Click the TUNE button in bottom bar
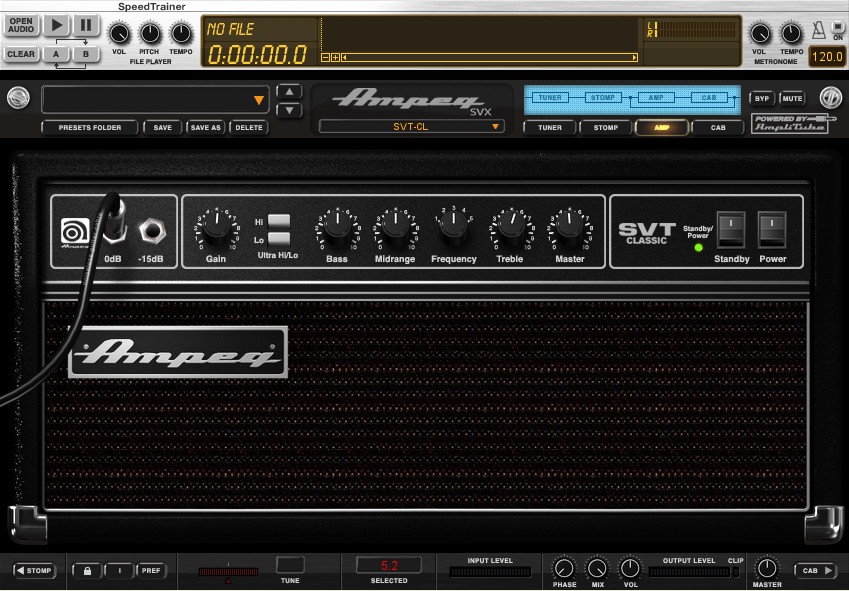This screenshot has width=849, height=591. 290,565
